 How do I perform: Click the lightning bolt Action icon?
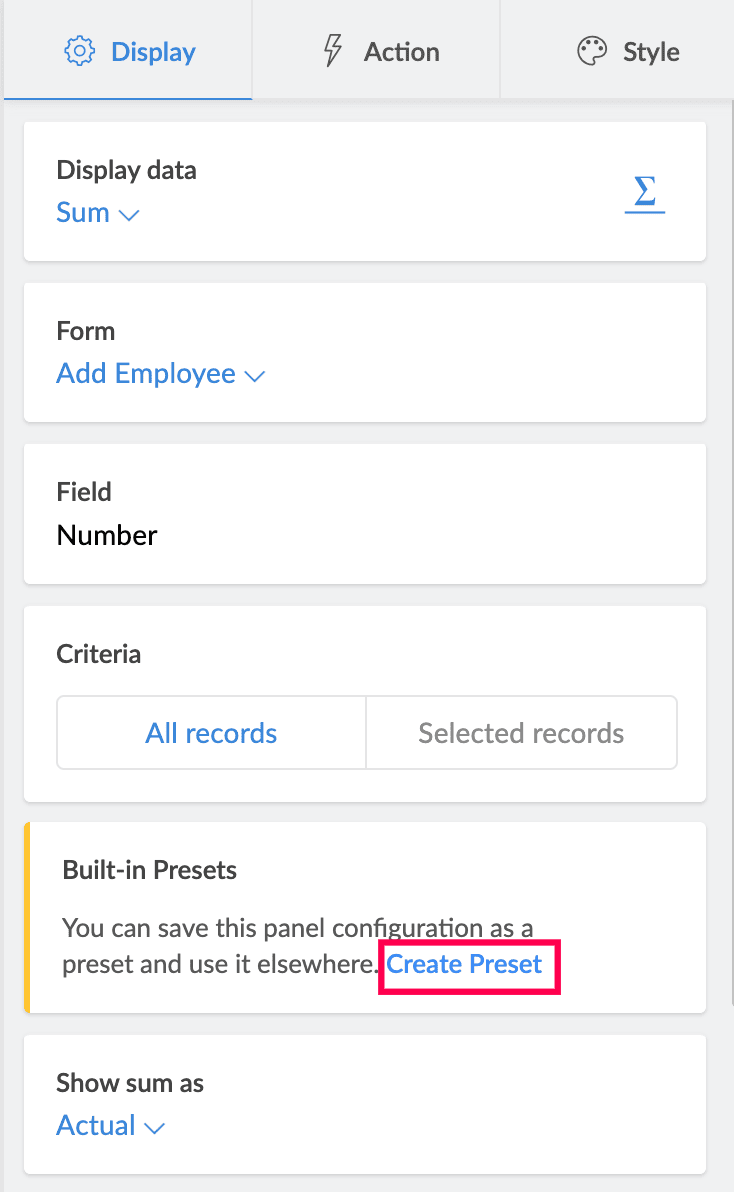(332, 51)
